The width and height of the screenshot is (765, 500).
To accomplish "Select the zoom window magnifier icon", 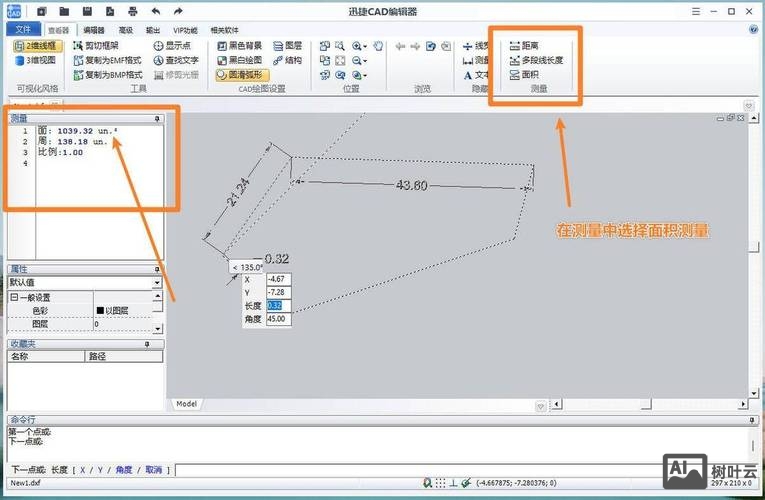I will click(340, 46).
